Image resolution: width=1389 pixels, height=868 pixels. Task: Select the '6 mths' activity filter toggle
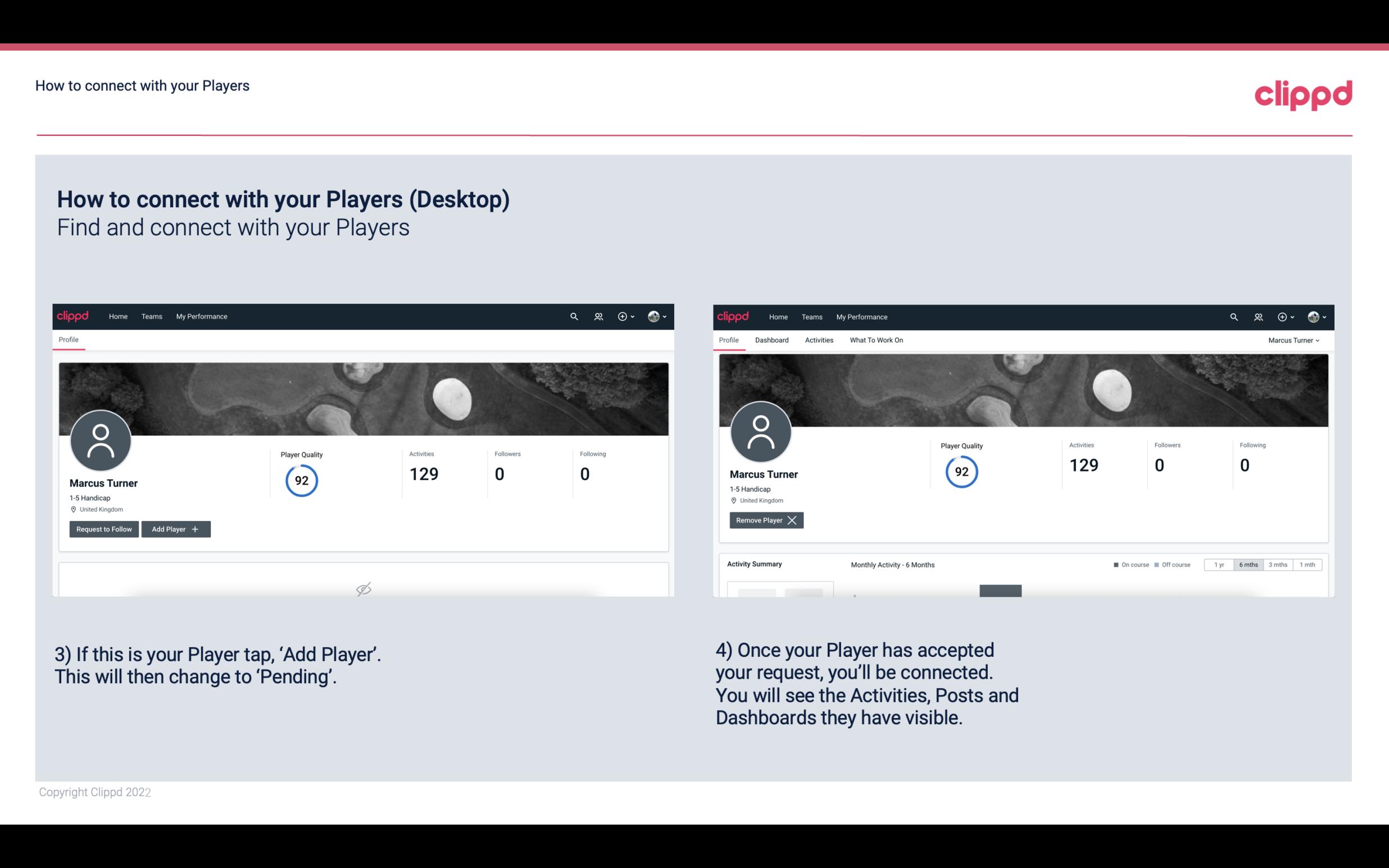(1246, 564)
